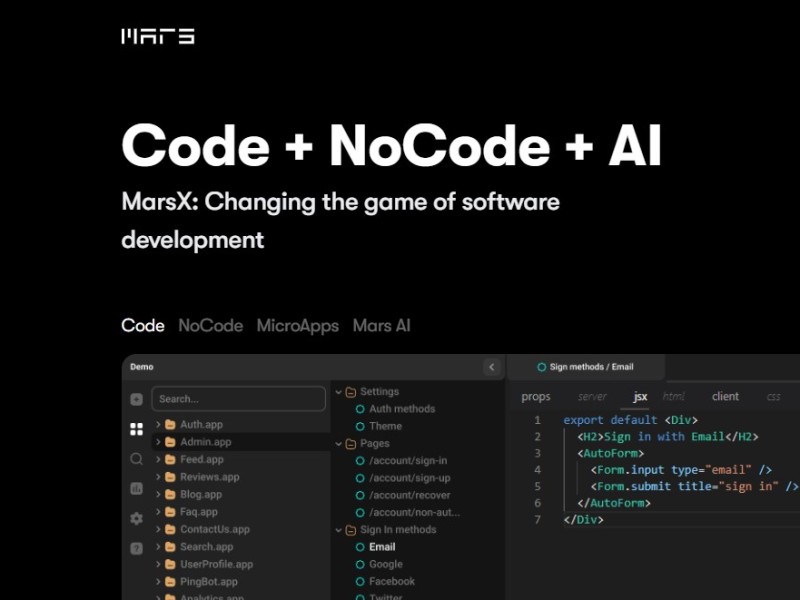Open the client editor tab

click(725, 396)
